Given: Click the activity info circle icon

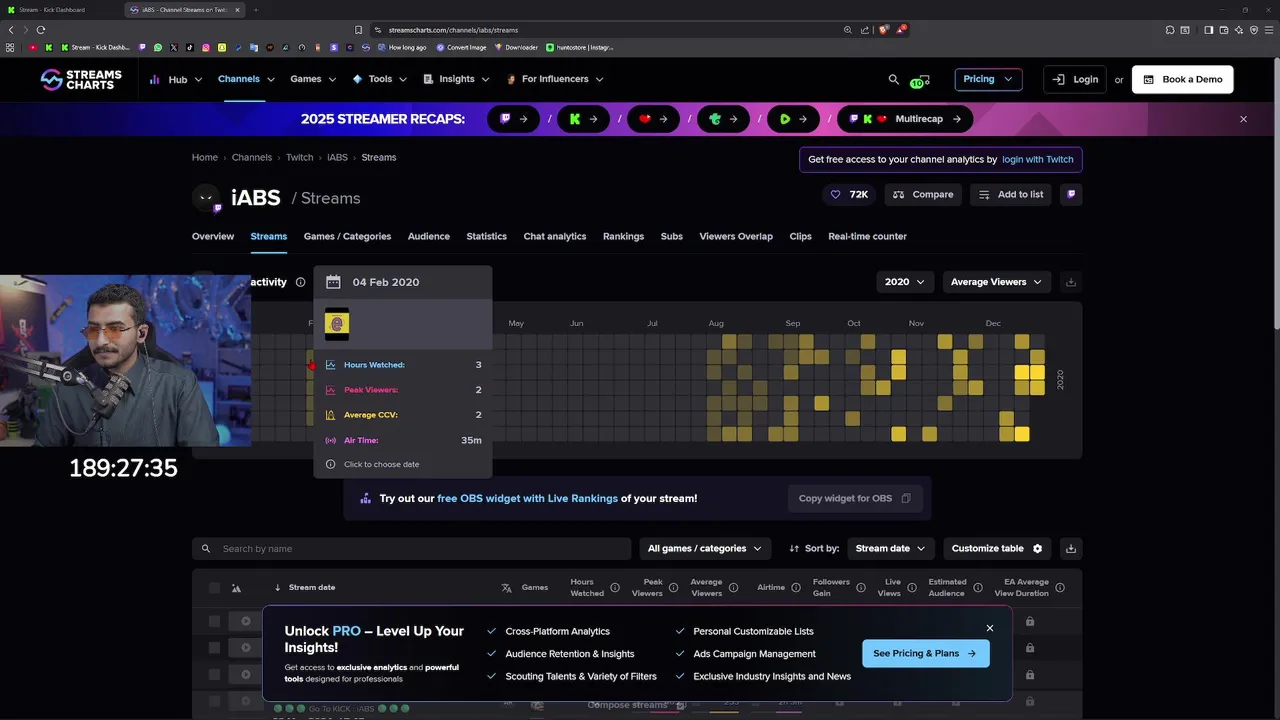Looking at the screenshot, I should (300, 282).
